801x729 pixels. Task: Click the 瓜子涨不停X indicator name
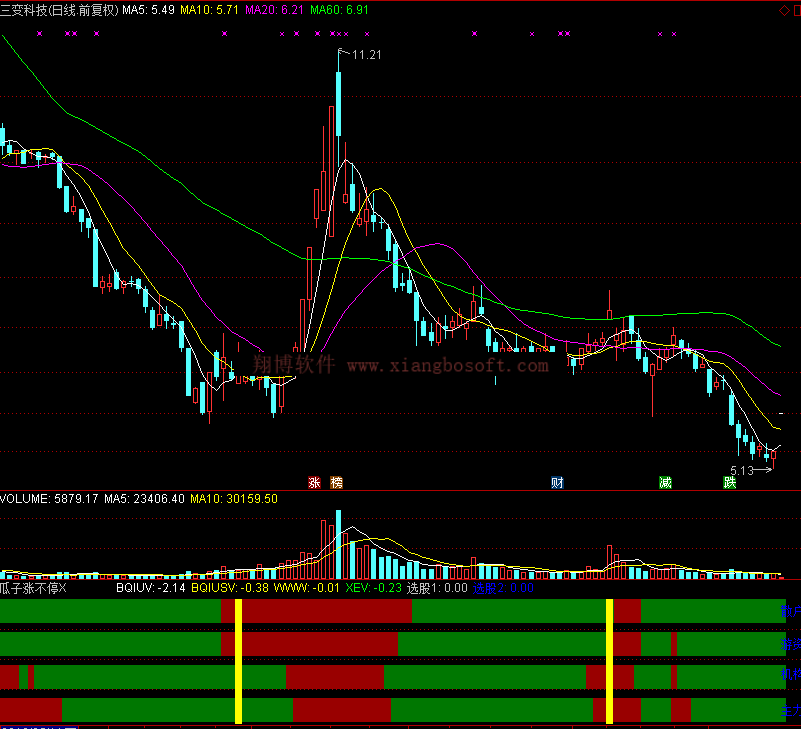click(x=34, y=589)
